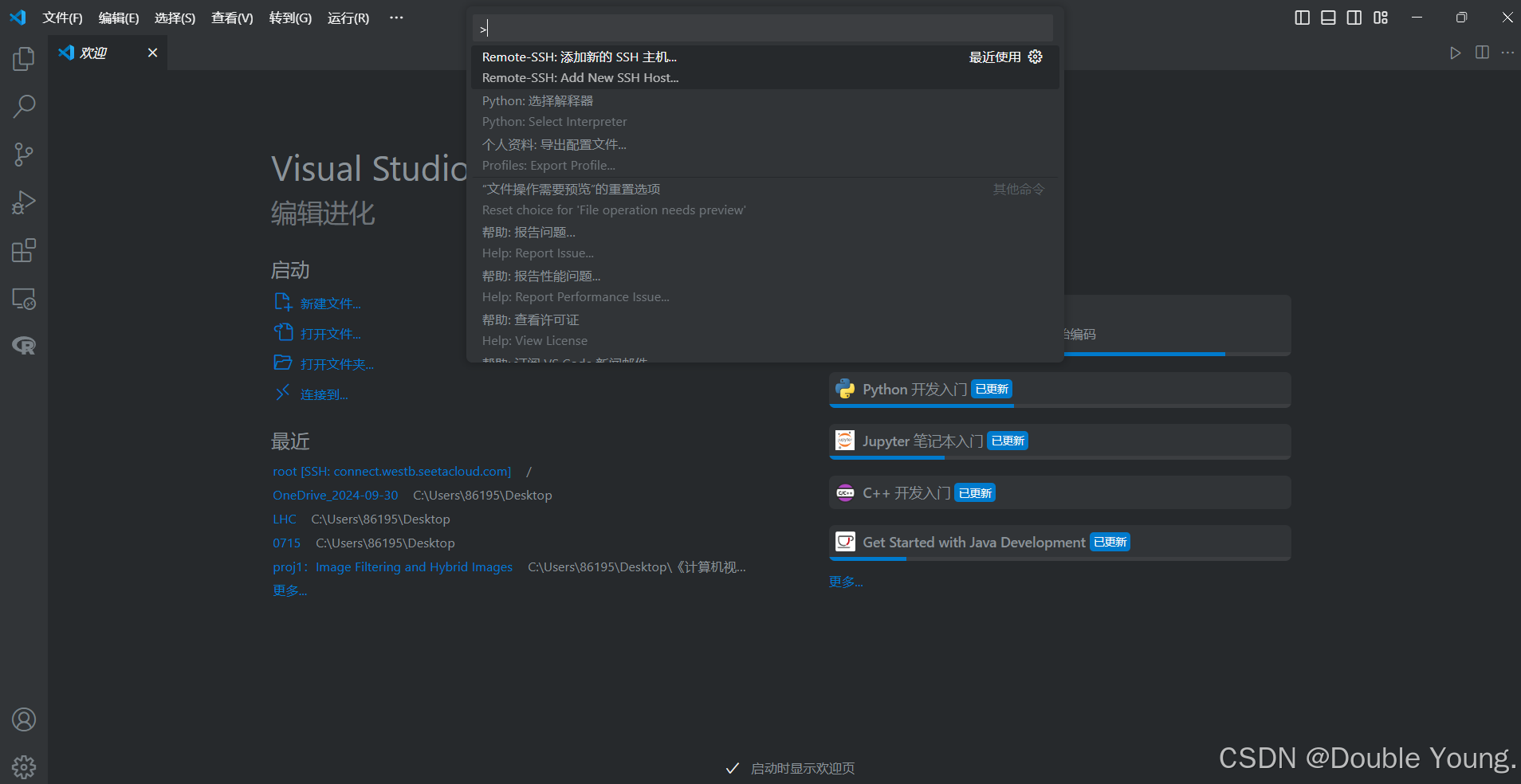Click the Run play icon in editor toolbar
The image size is (1521, 784).
(1455, 53)
